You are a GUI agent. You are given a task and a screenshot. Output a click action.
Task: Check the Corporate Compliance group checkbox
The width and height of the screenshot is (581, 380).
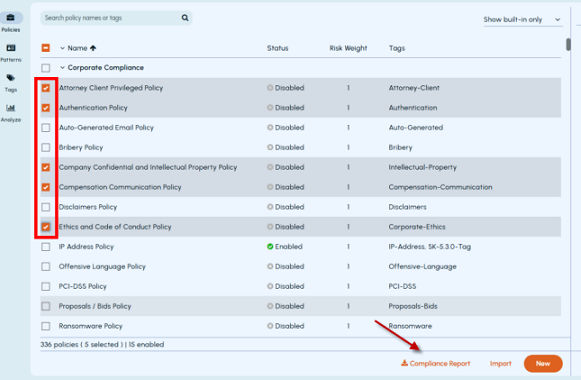click(46, 68)
